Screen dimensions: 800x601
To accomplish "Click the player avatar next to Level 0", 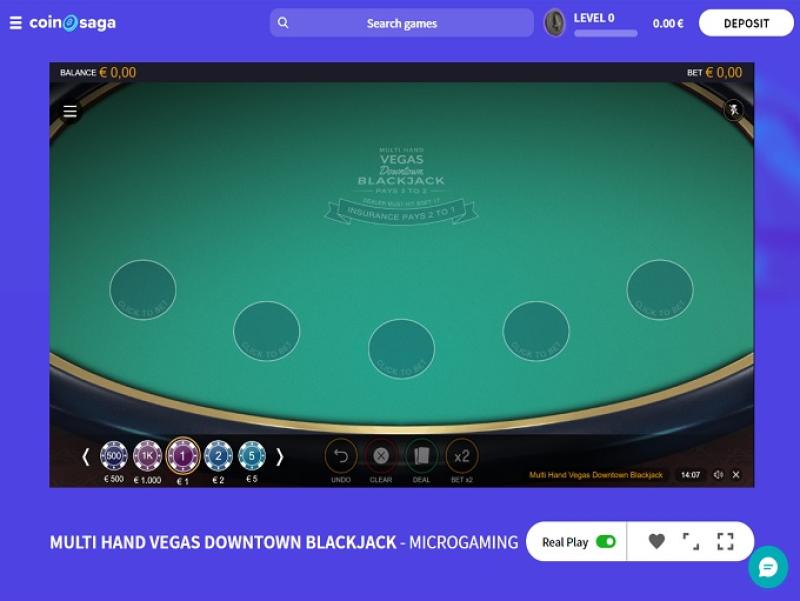I will tap(555, 23).
